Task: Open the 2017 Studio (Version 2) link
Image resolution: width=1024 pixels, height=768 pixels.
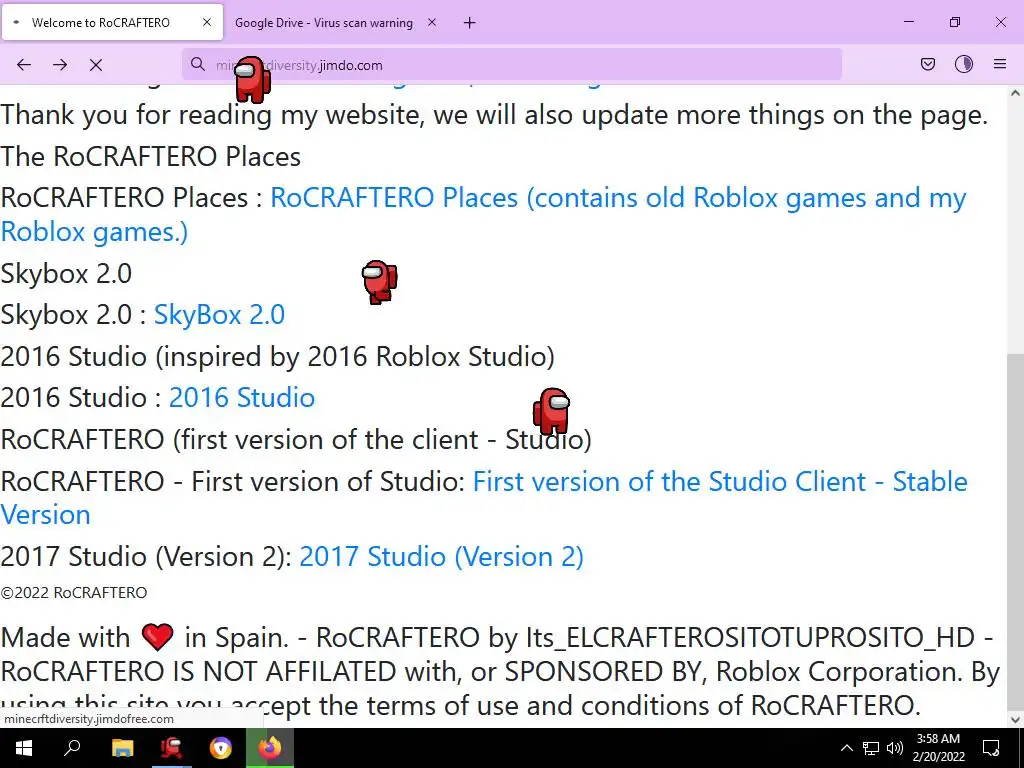Action: pos(441,556)
